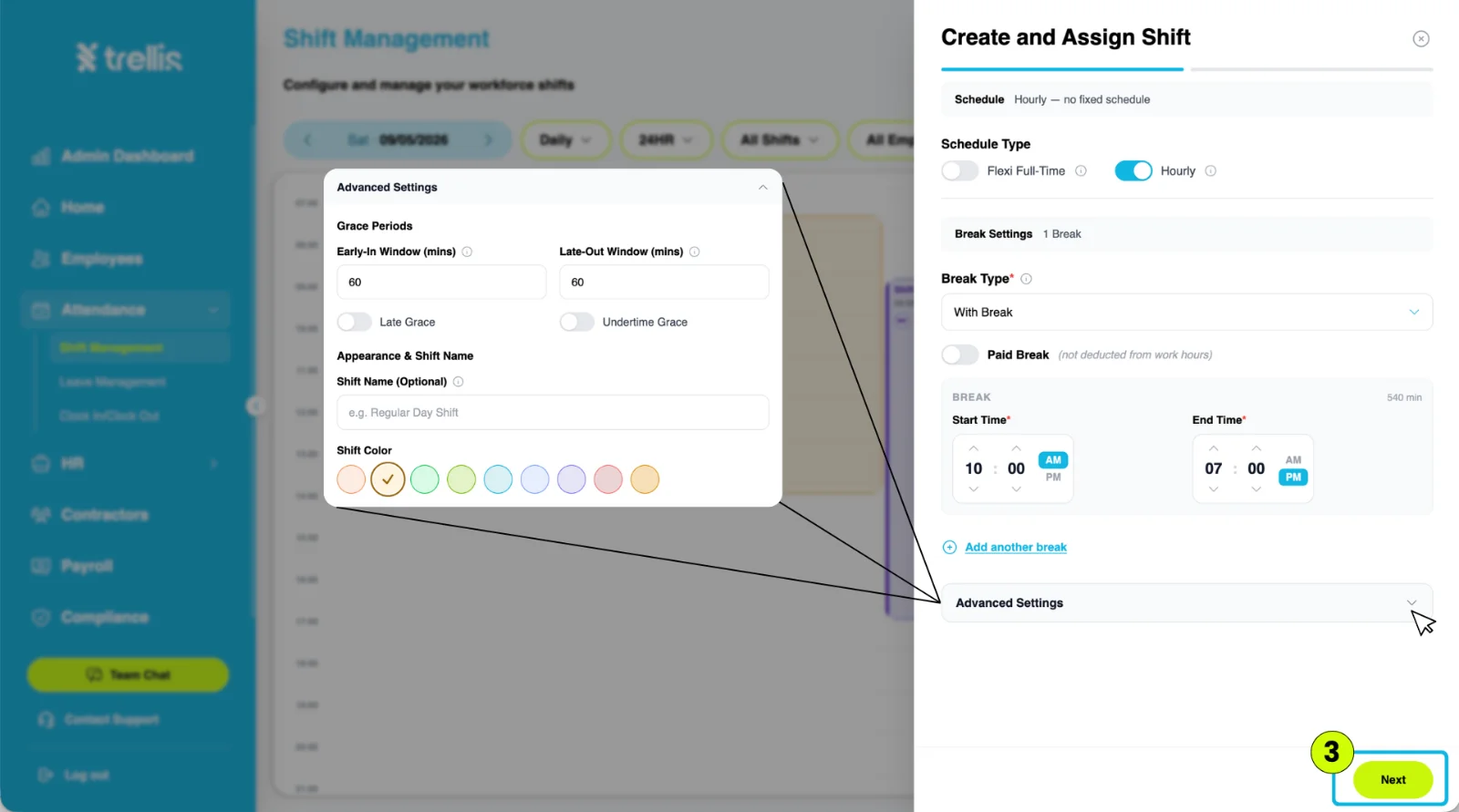Screen dimensions: 1459x812
Task: Click the Shift Name (Optional) info icon
Action: pyautogui.click(x=458, y=382)
